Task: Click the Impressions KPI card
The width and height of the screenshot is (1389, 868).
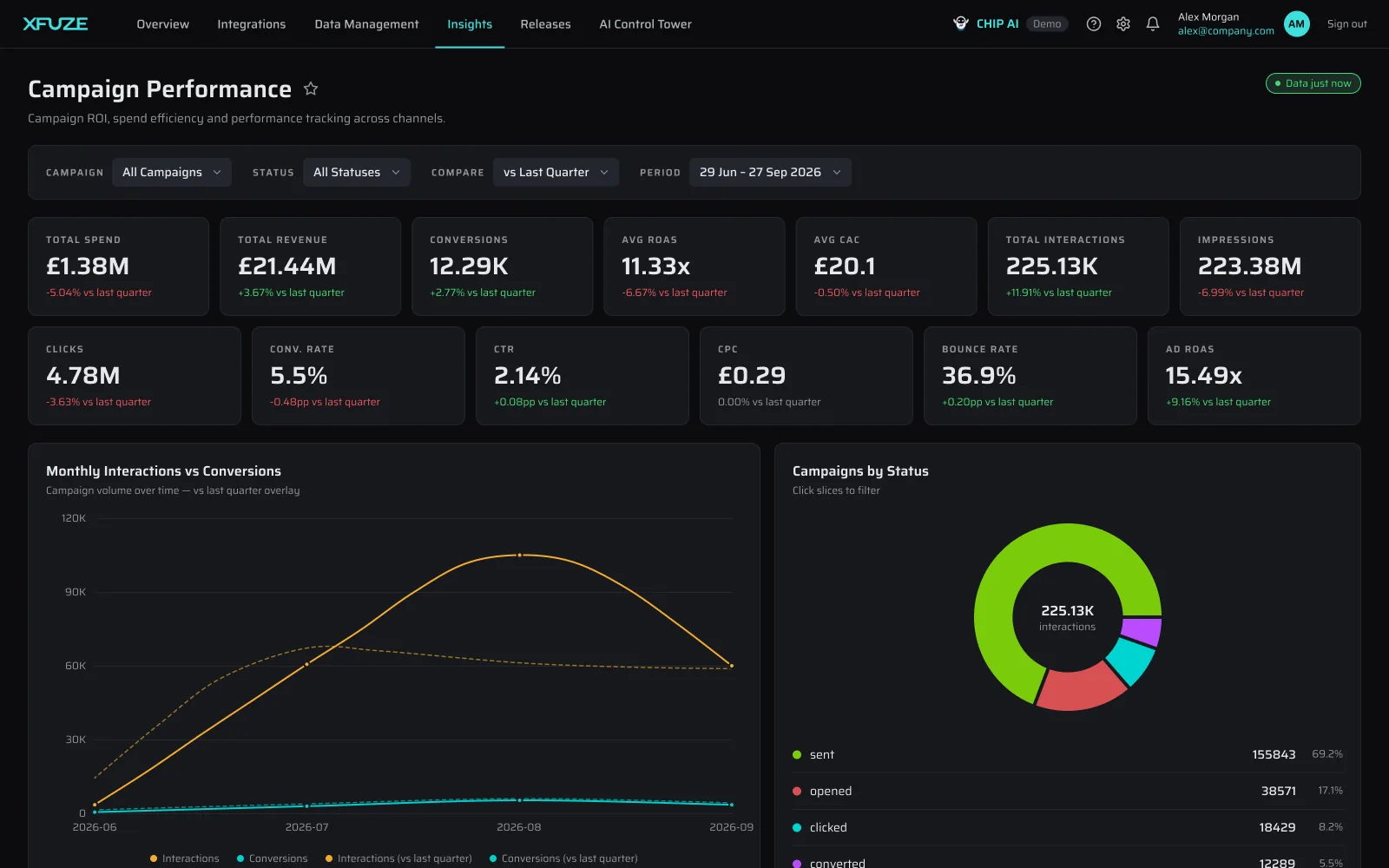Action: [x=1270, y=266]
